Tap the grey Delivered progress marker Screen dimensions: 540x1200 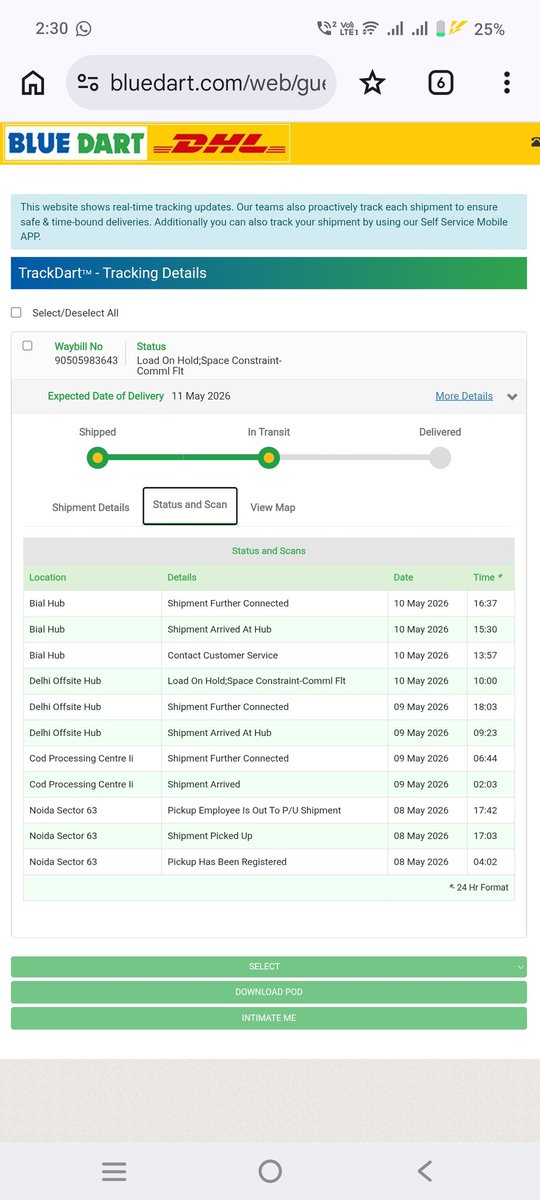440,458
